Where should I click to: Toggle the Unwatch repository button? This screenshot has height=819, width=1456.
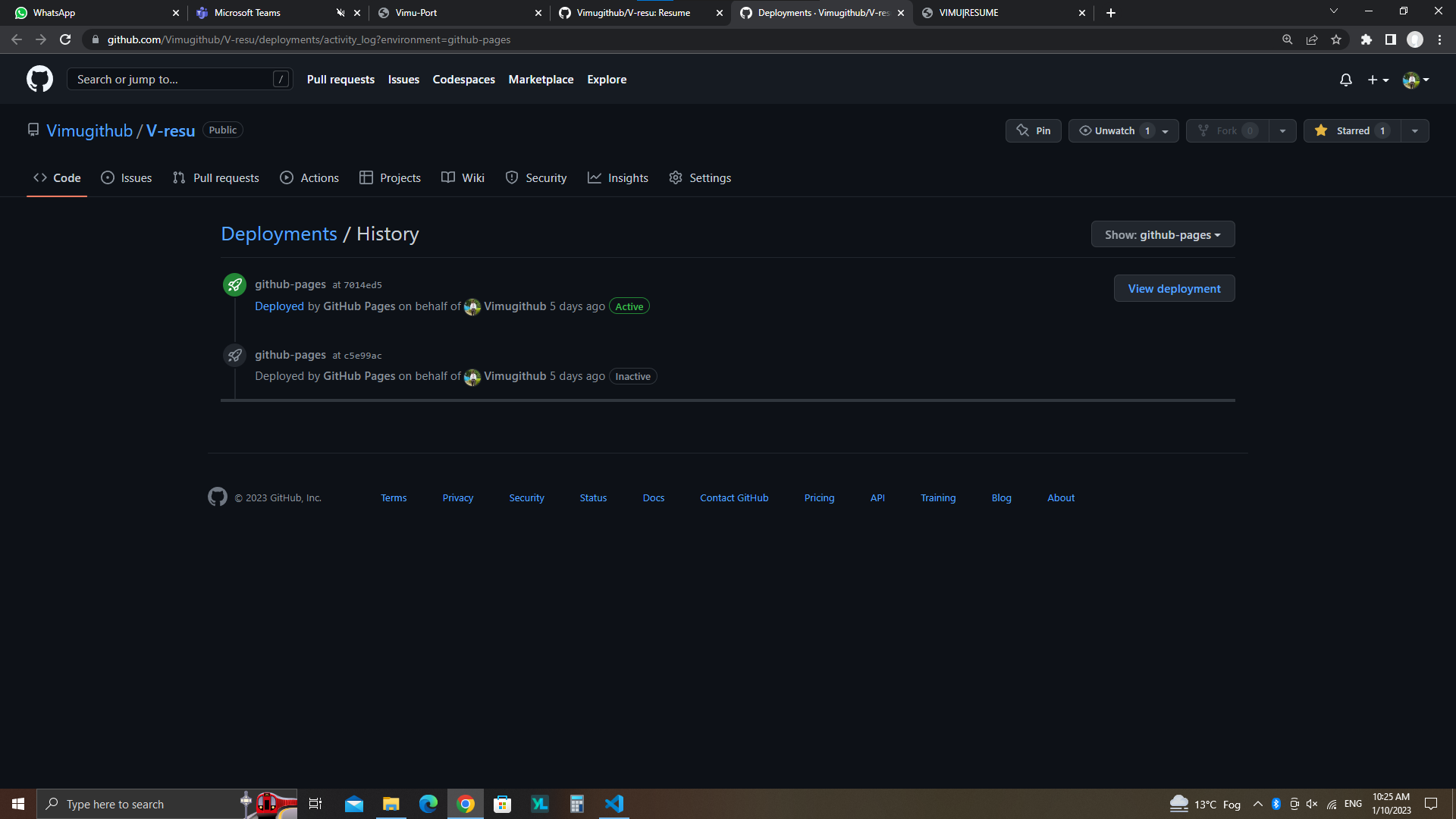[1114, 130]
